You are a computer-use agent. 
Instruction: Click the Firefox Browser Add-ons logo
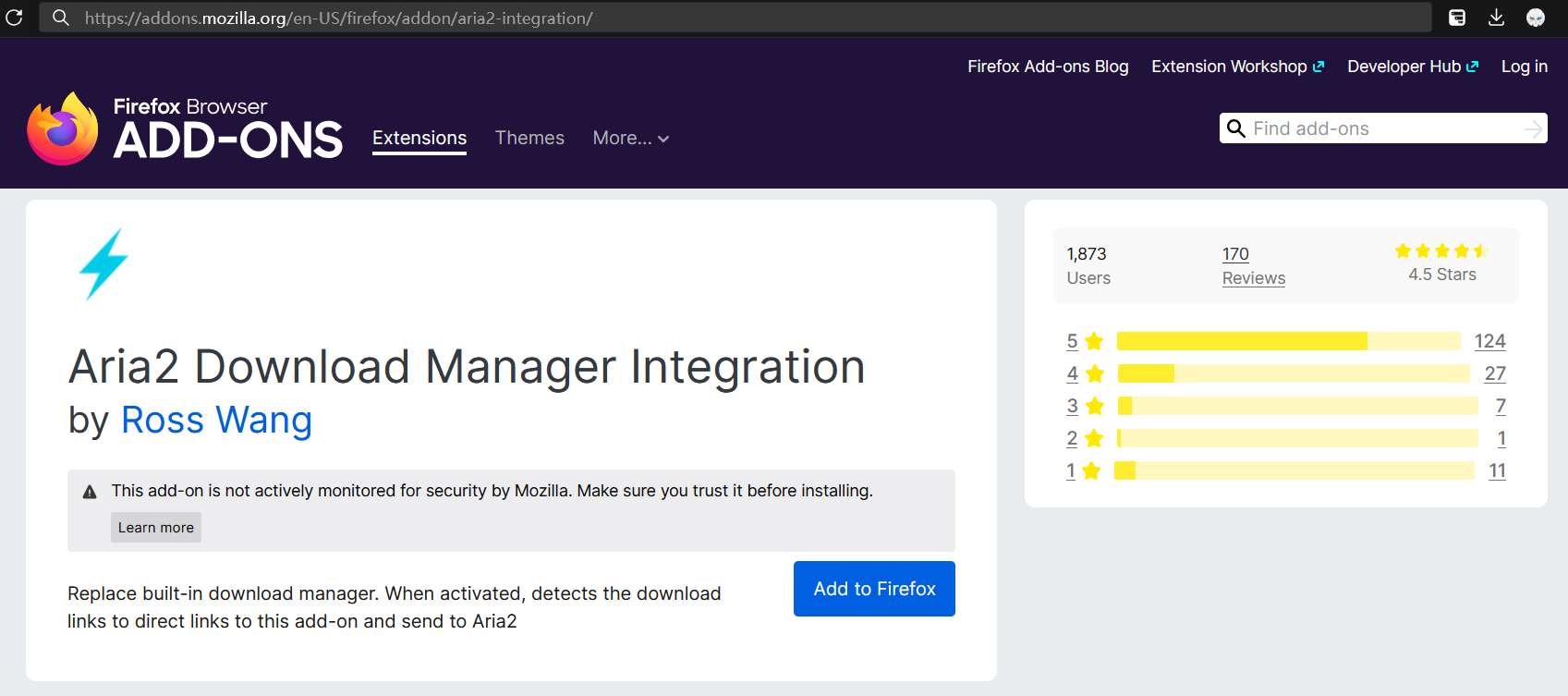pyautogui.click(x=185, y=129)
